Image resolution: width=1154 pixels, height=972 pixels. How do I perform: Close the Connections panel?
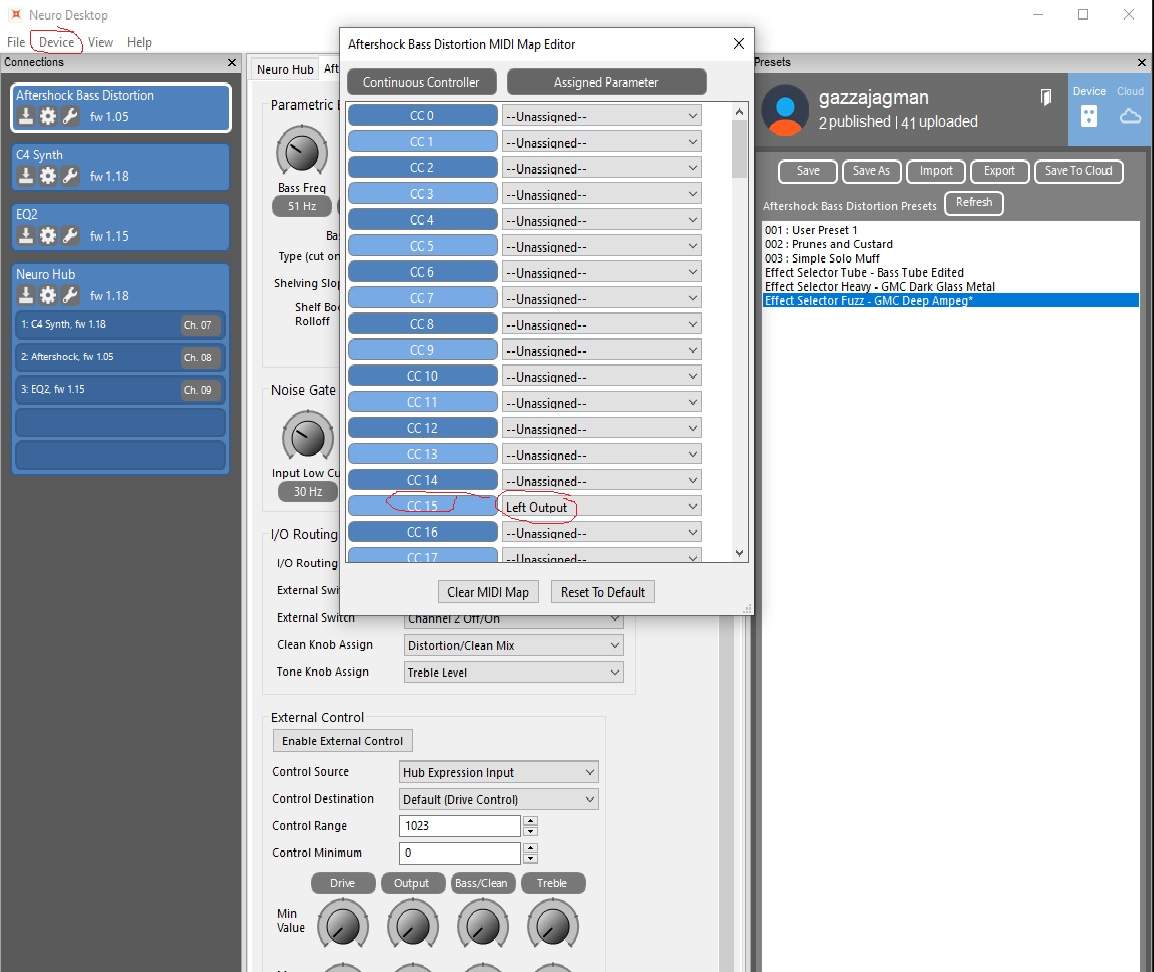tap(232, 63)
